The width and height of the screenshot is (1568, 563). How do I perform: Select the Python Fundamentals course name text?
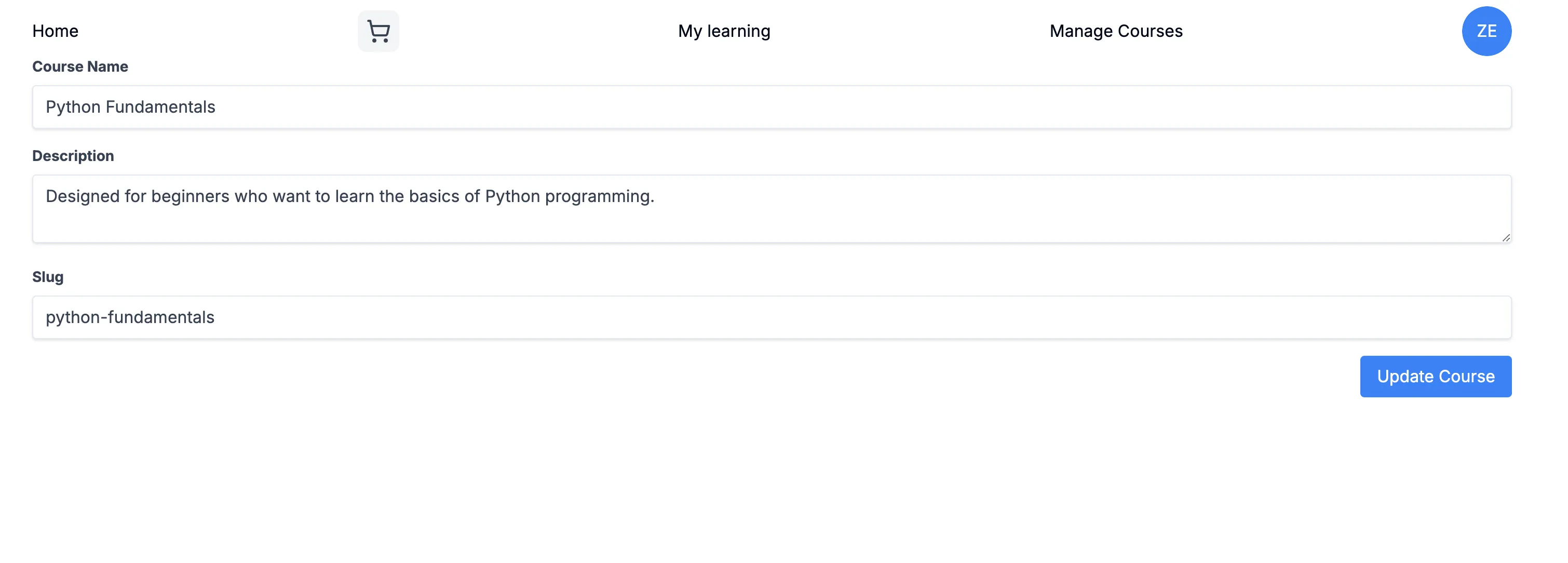130,106
